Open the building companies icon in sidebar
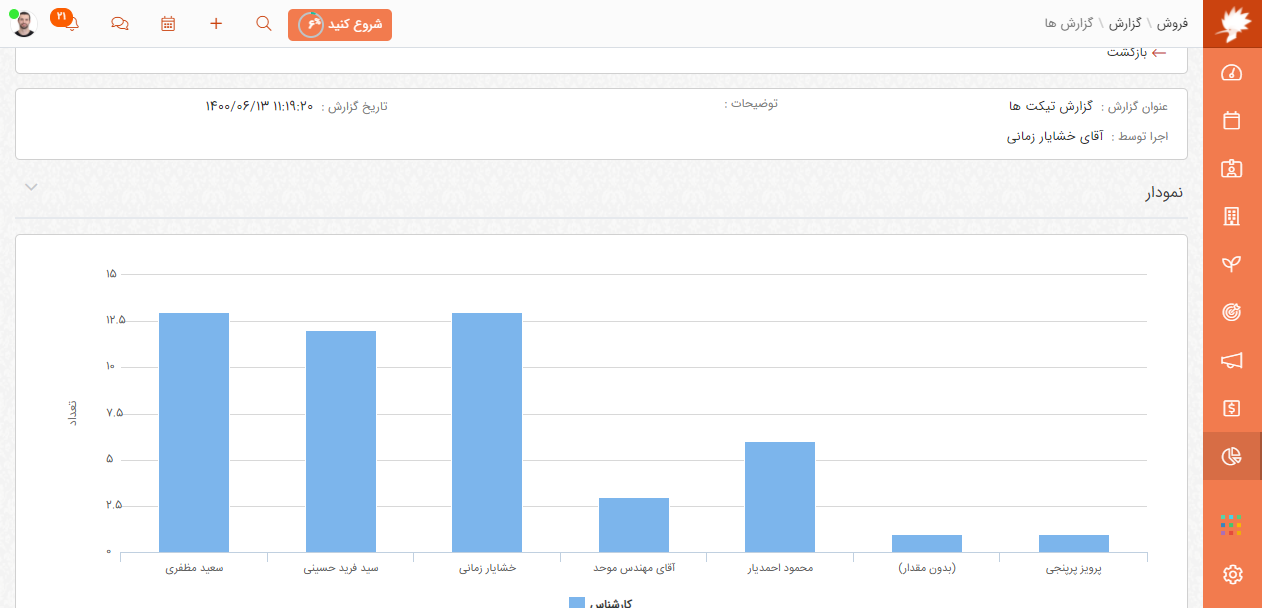Screen dimensions: 1262x608 pyautogui.click(x=1232, y=217)
